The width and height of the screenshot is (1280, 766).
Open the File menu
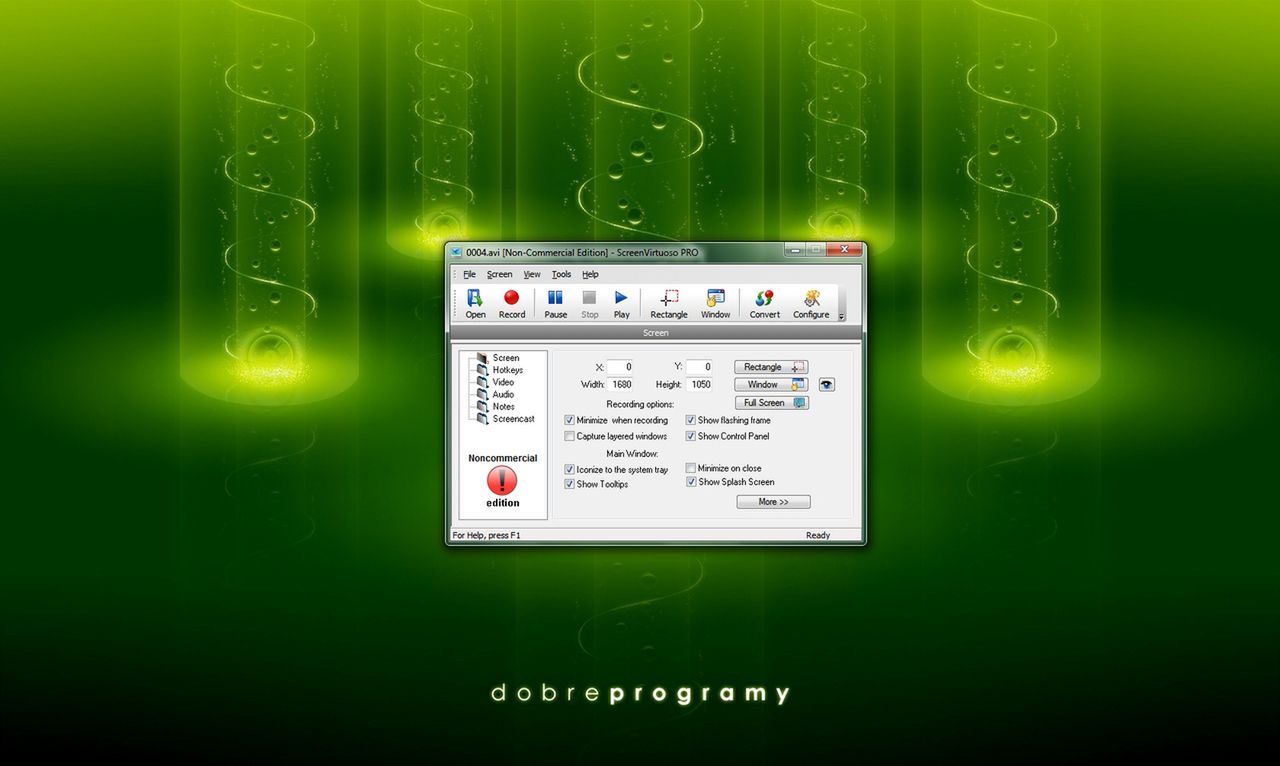[469, 274]
